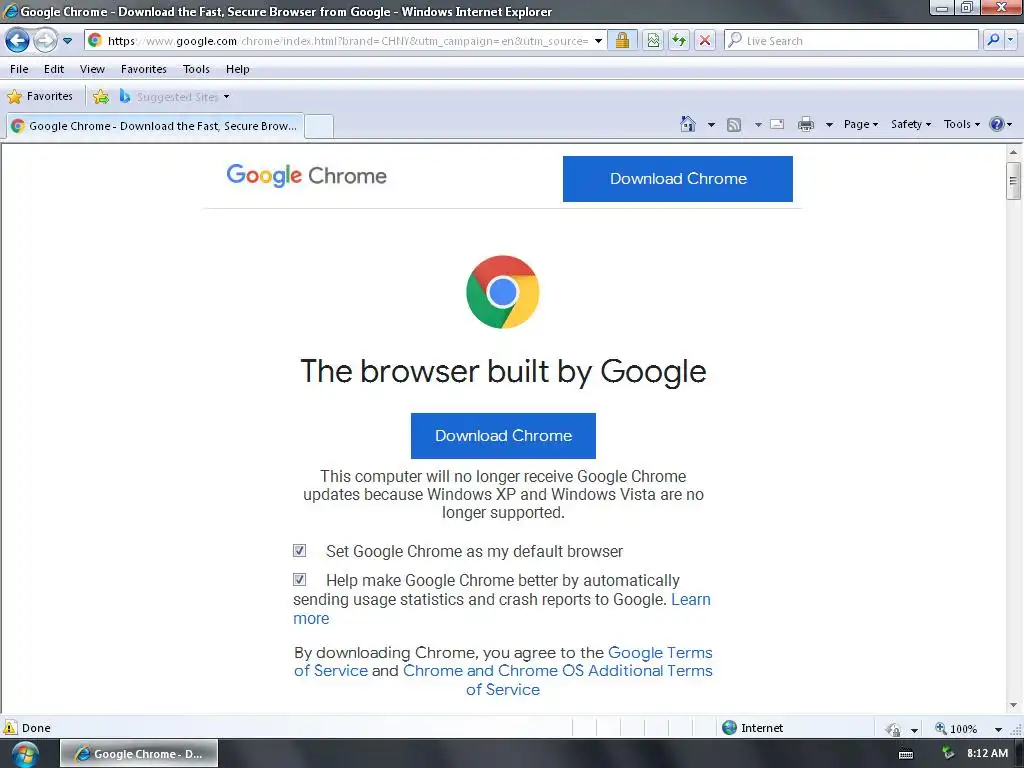This screenshot has width=1024, height=768.
Task: Click the RSS Feeds icon
Action: tap(734, 124)
